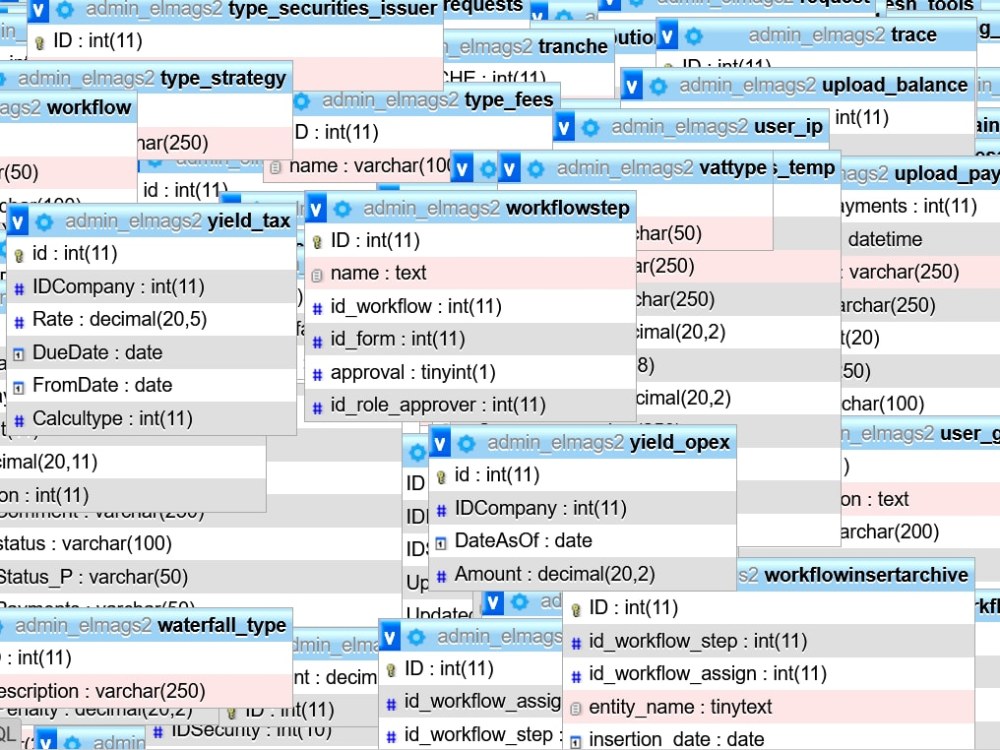This screenshot has width=1000, height=750.
Task: Open gear options of type_securities_issuer table
Action: tap(64, 10)
